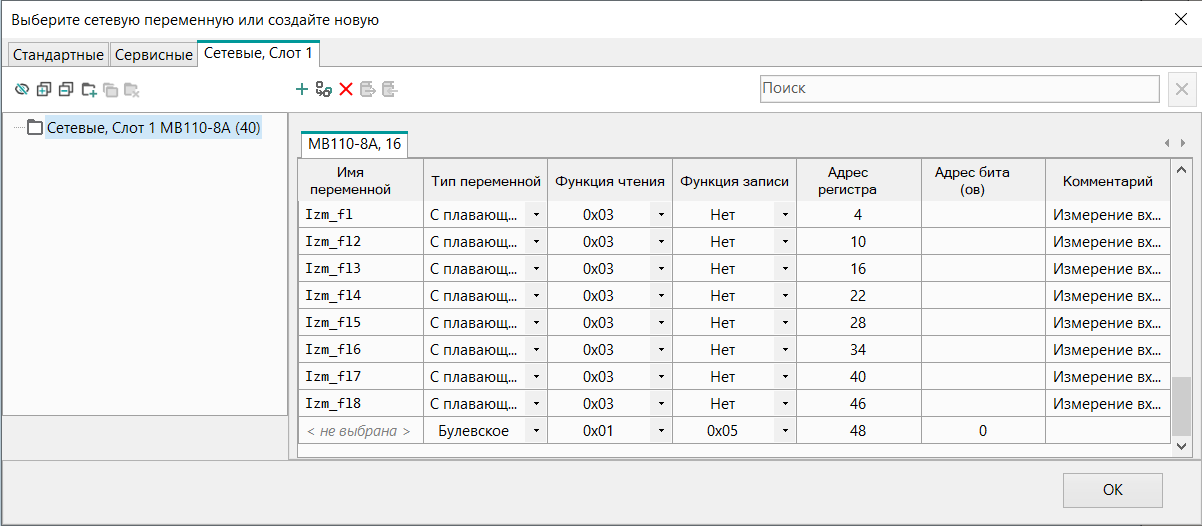Click the green plus add variable icon
Viewport: 1202px width, 526px height.
click(301, 90)
